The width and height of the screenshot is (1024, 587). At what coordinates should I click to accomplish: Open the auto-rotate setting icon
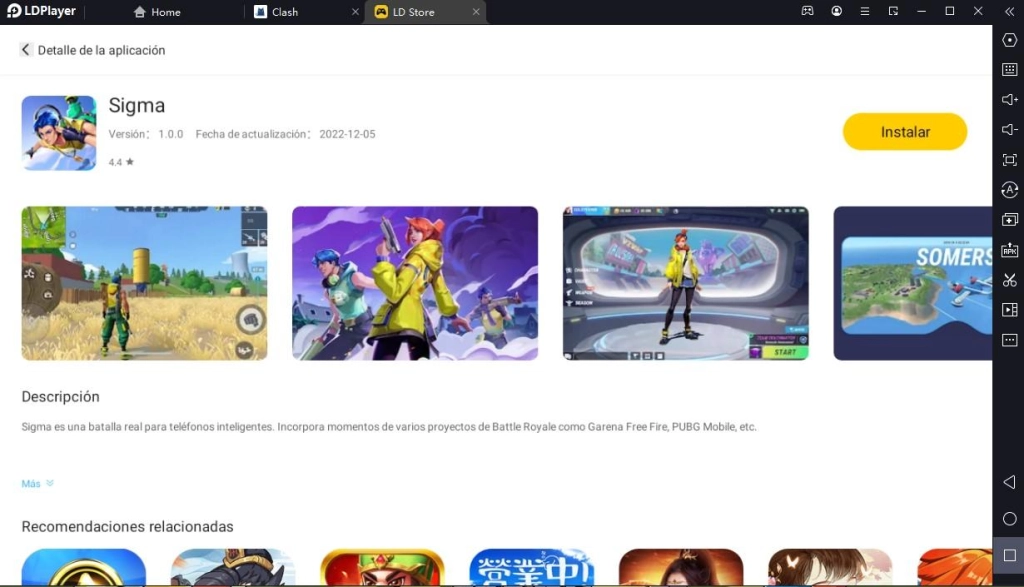click(x=1009, y=190)
